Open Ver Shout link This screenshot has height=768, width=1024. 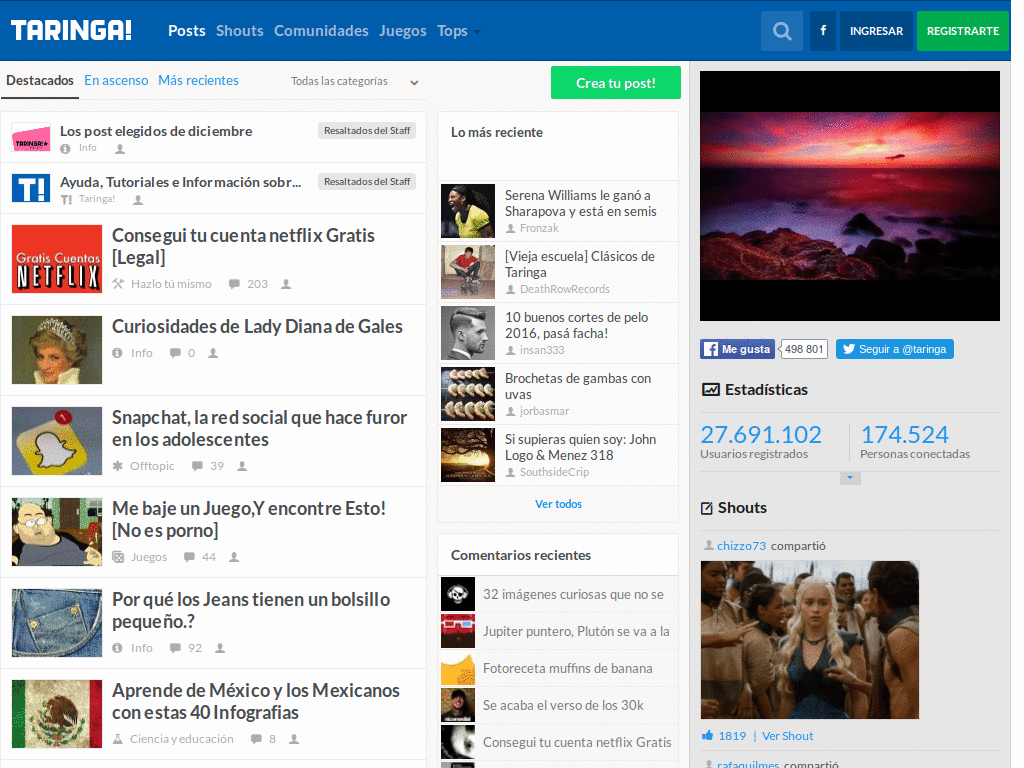coord(788,736)
